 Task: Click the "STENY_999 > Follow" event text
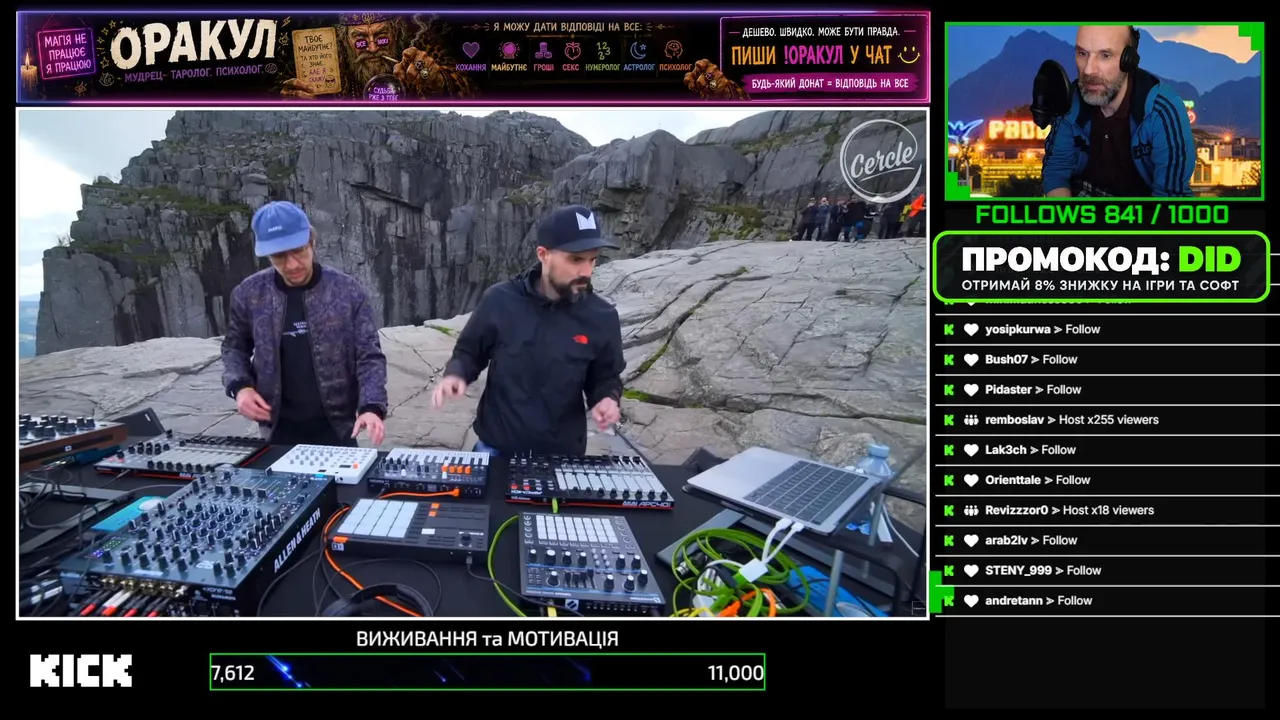tap(1043, 570)
